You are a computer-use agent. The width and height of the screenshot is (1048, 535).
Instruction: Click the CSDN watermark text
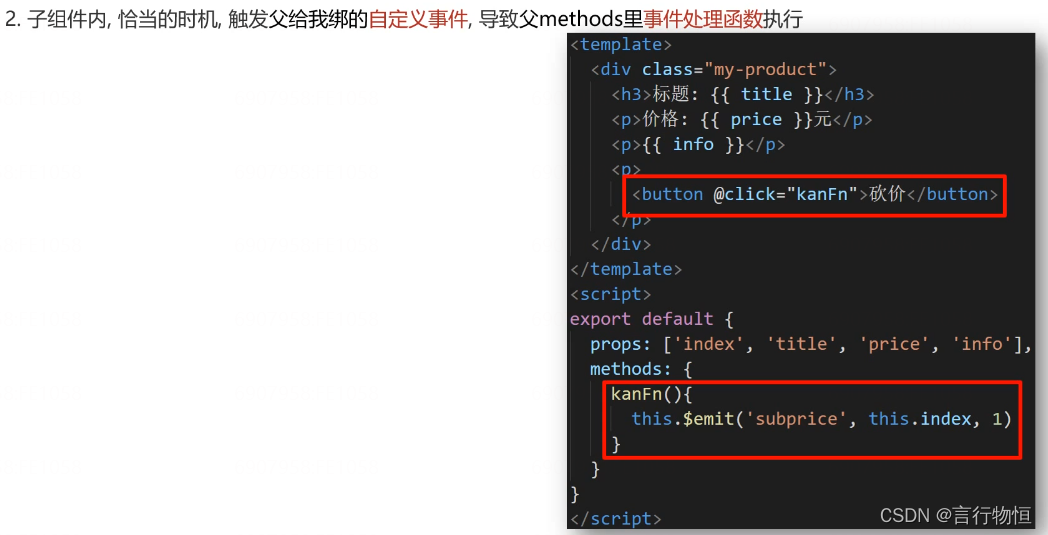955,516
